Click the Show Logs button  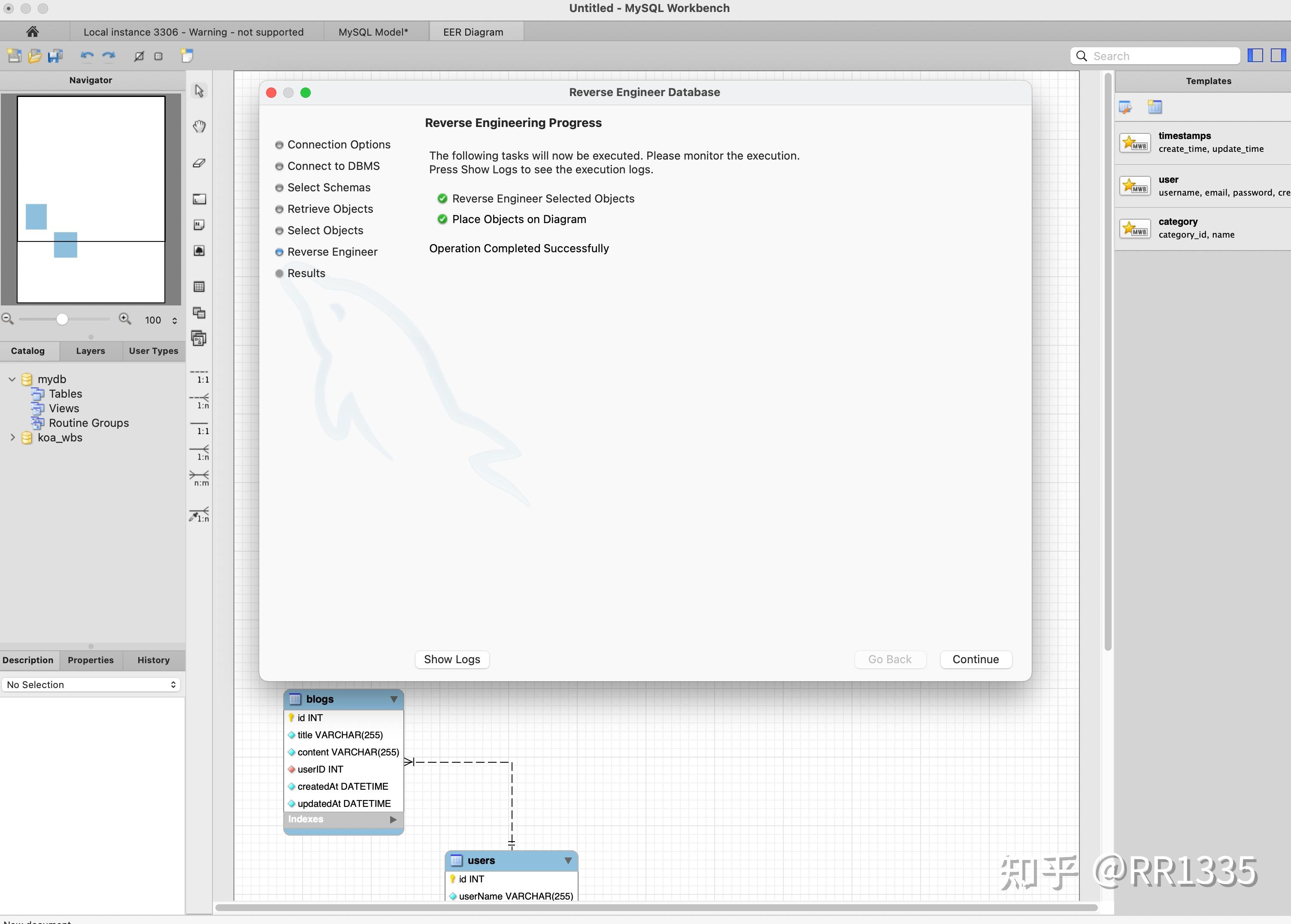(452, 659)
